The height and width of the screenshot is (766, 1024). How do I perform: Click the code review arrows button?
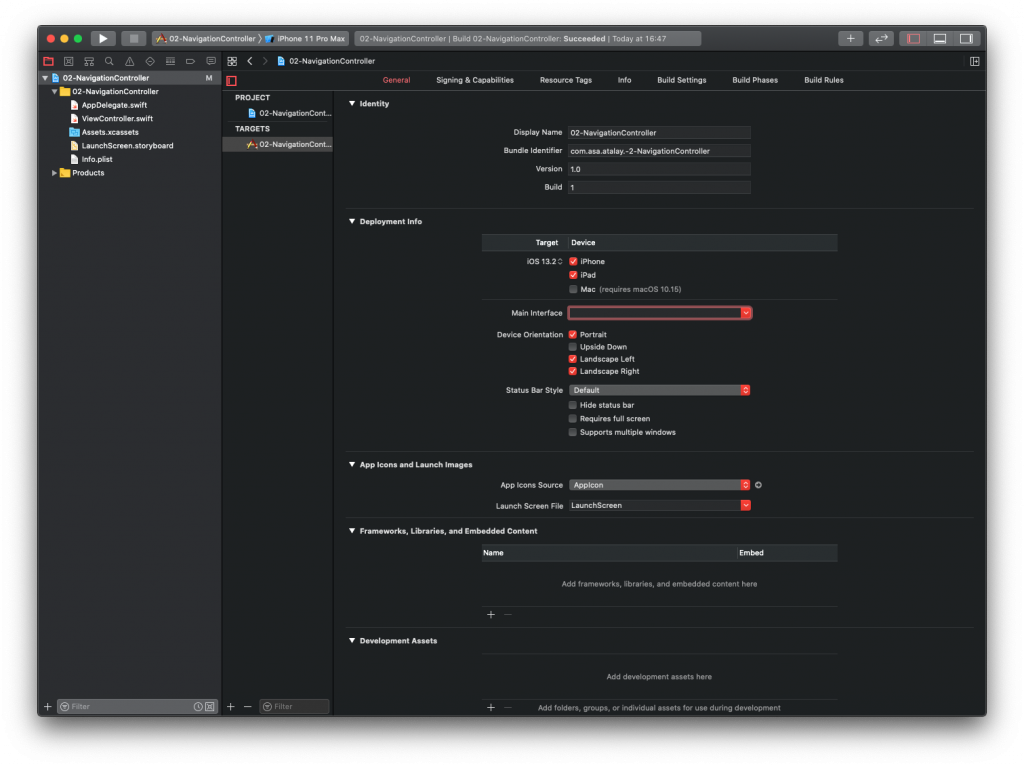[881, 39]
